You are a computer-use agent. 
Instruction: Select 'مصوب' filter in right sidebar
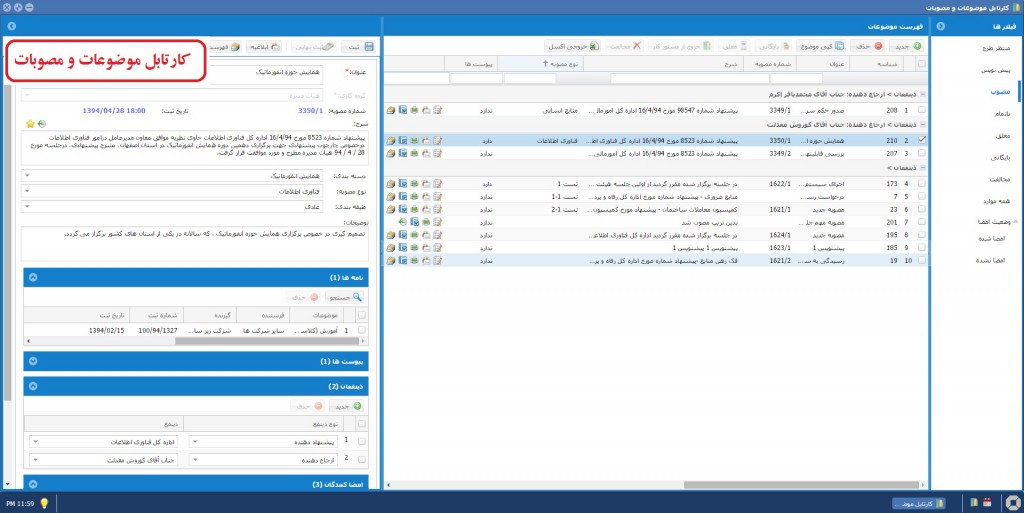coord(996,91)
